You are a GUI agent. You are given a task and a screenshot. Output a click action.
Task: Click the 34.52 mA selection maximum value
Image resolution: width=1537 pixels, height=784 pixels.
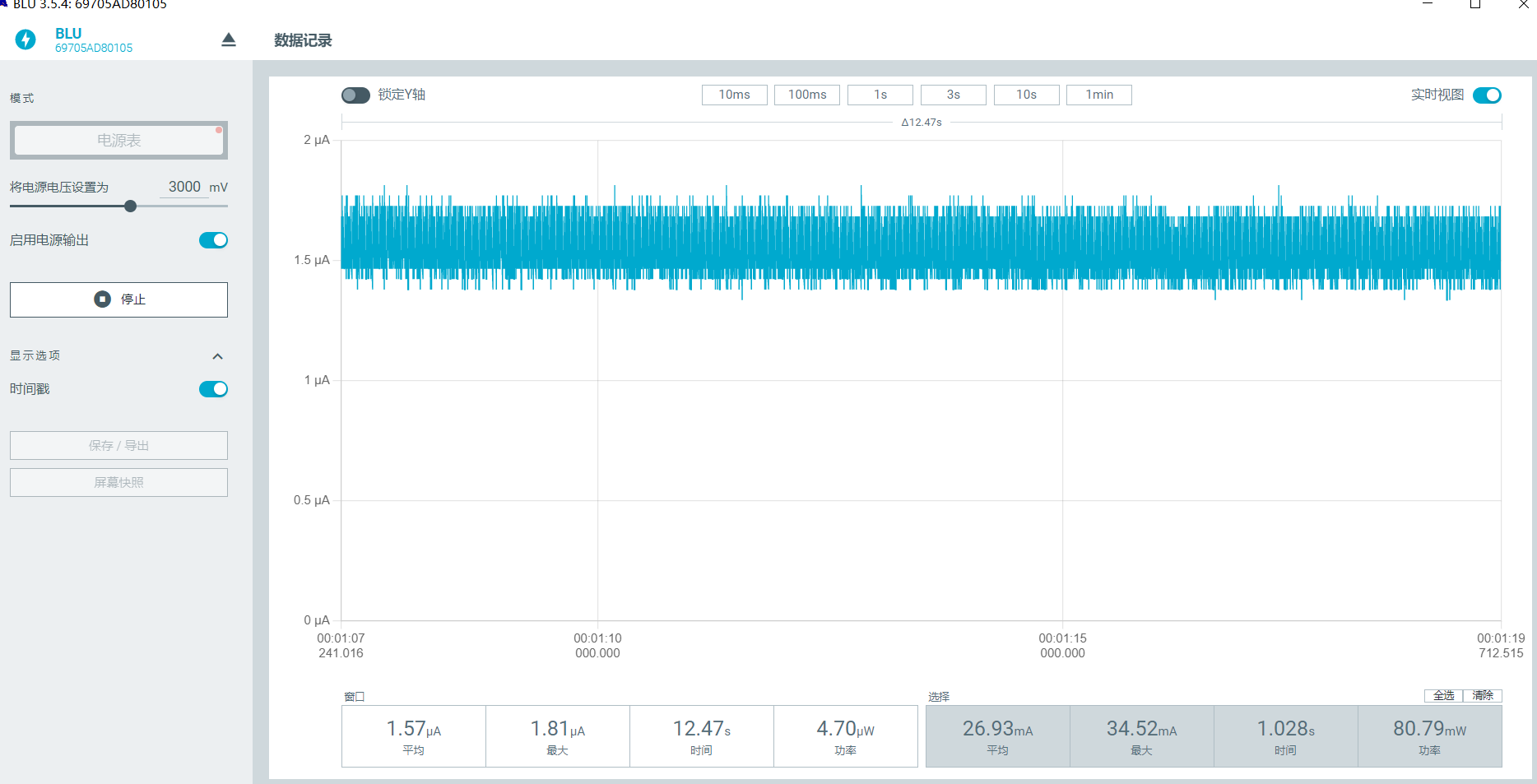coord(1142,729)
